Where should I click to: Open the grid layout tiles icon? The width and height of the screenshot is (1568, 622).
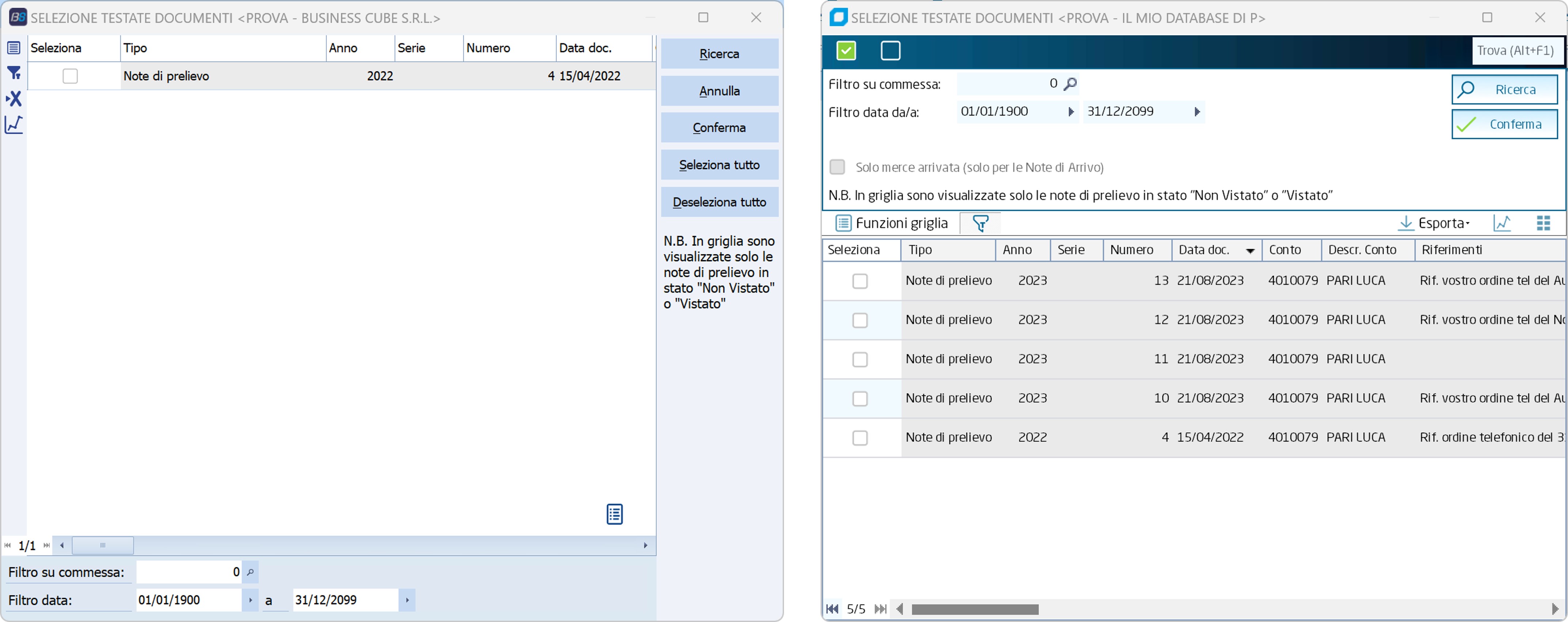tap(1543, 223)
